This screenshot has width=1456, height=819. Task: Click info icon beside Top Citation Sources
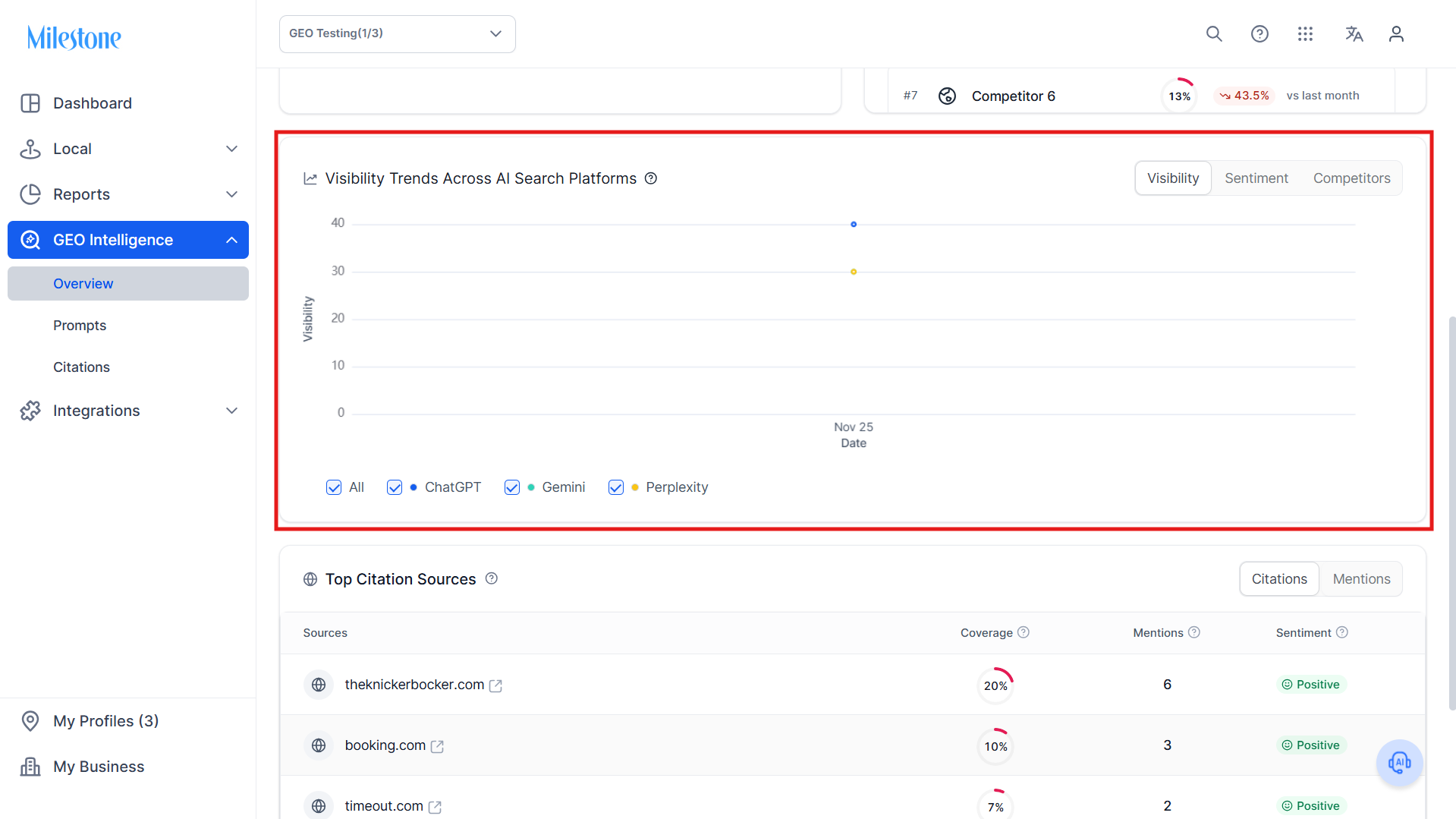492,578
